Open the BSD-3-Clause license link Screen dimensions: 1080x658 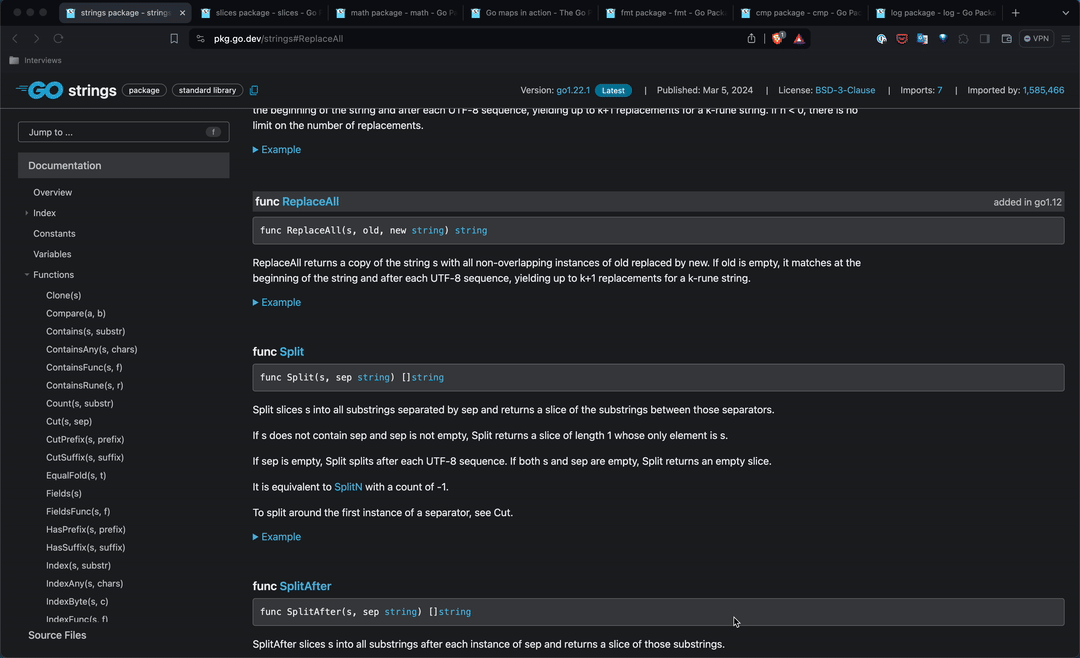point(845,90)
